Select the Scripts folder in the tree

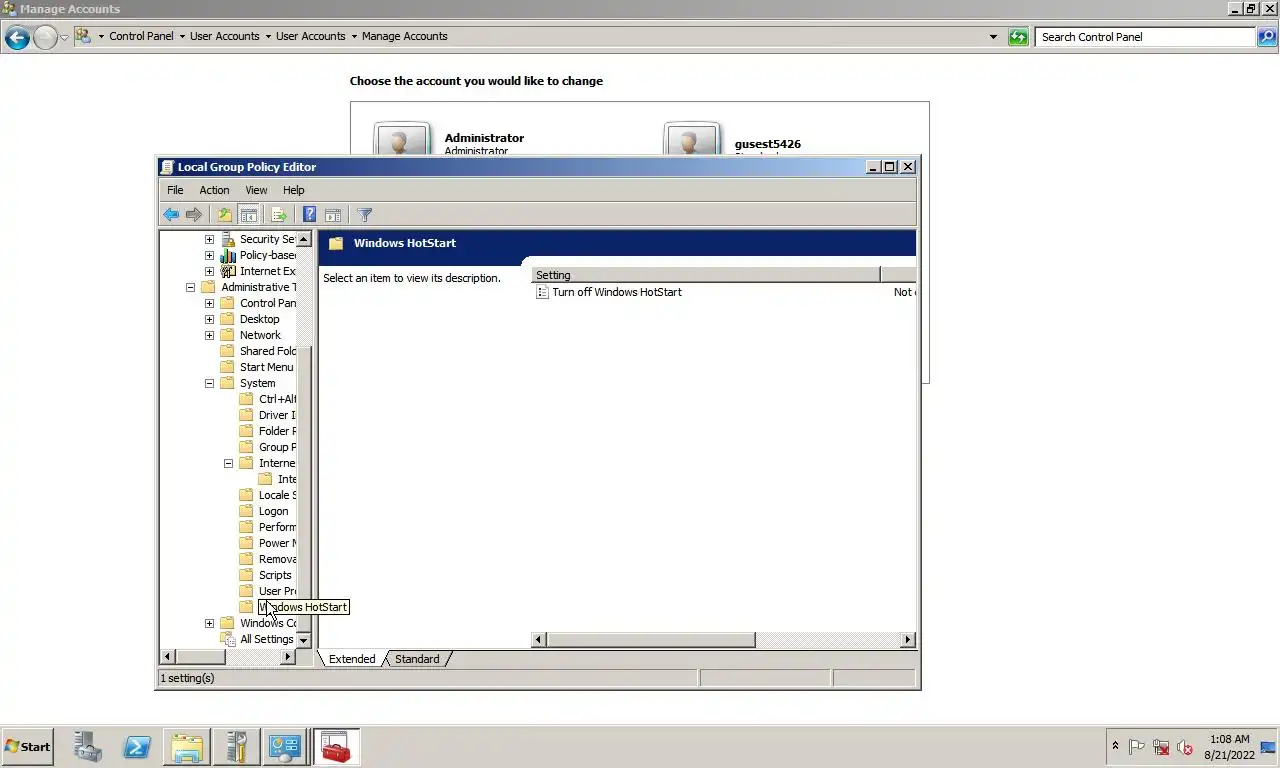tap(275, 575)
